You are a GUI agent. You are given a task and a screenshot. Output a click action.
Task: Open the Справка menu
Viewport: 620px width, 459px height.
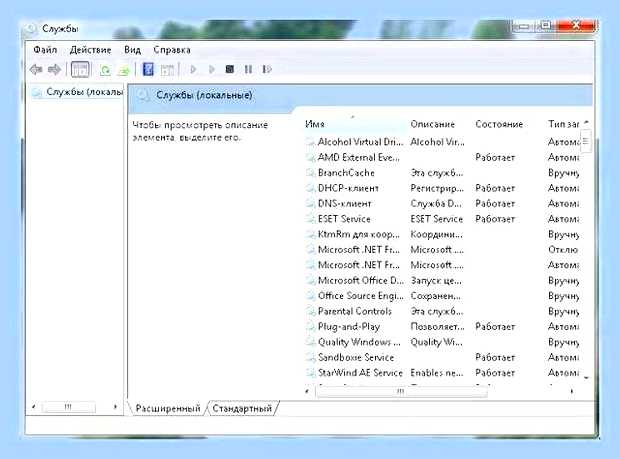pyautogui.click(x=172, y=50)
